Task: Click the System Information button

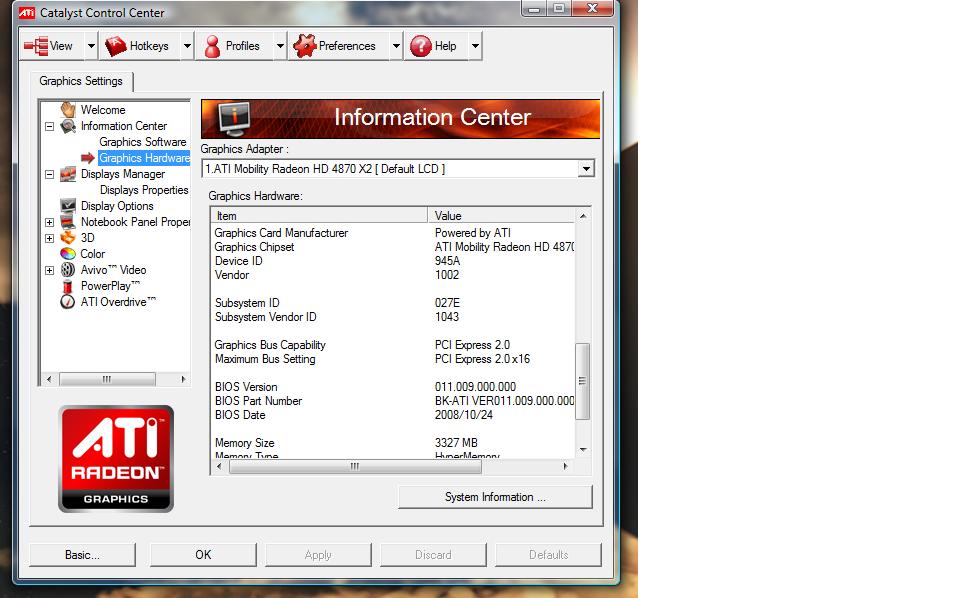Action: (495, 497)
